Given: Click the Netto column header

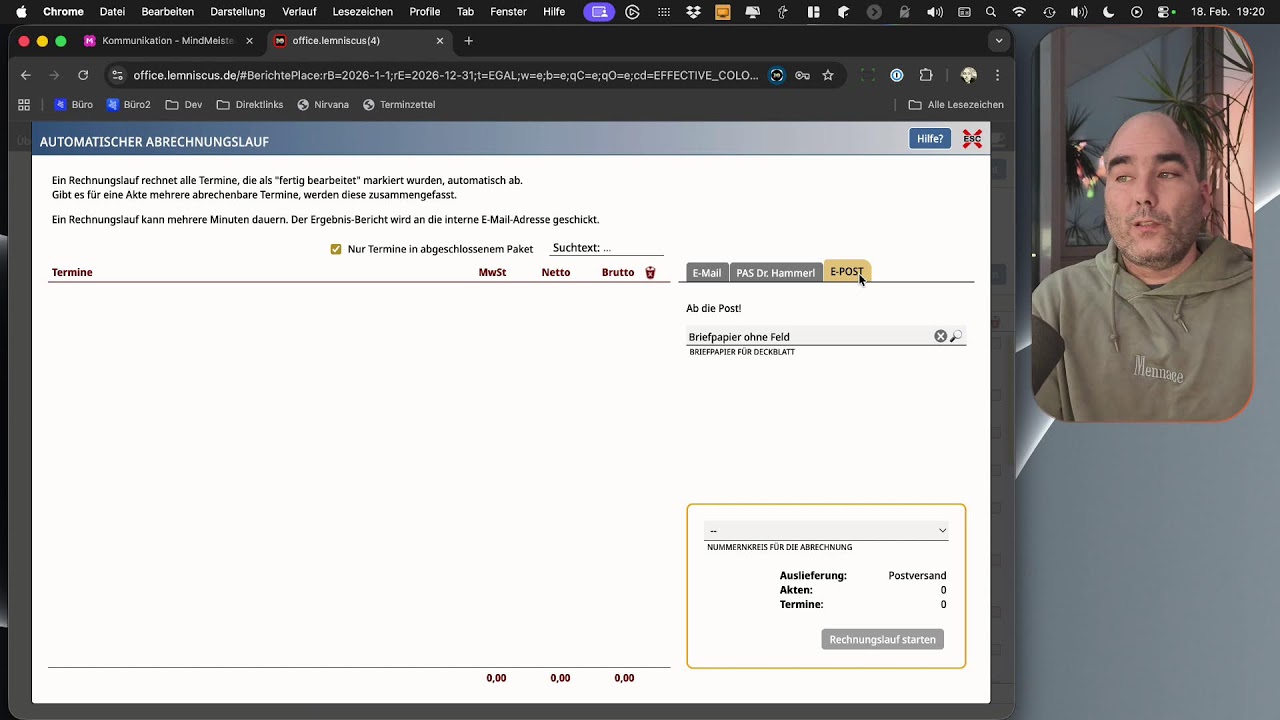Looking at the screenshot, I should click(x=556, y=273).
